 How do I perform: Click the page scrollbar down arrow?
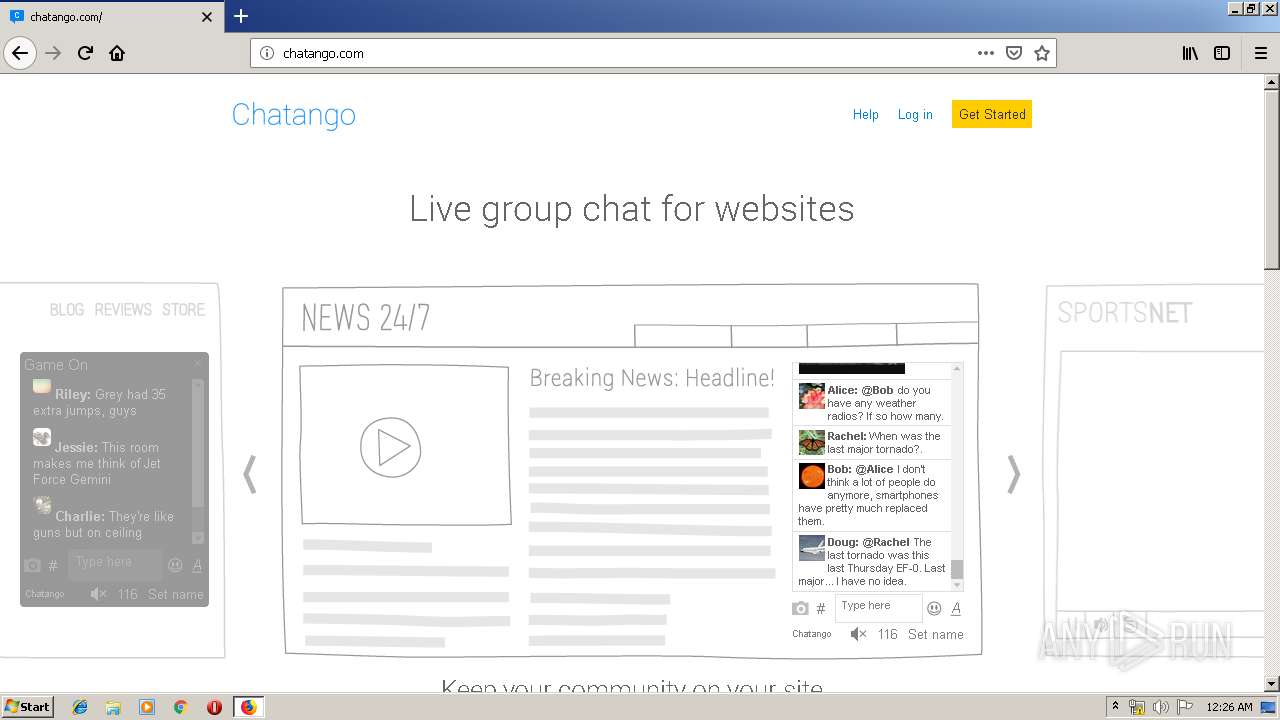[1272, 684]
